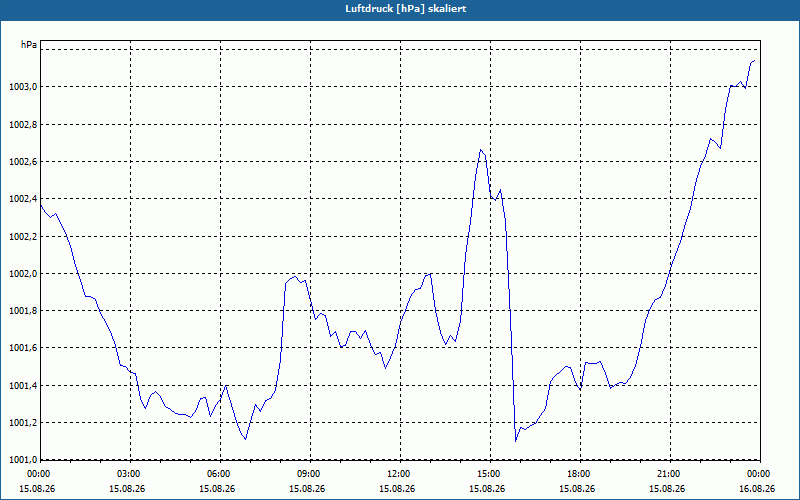Click the 15:00 time label

[490, 474]
